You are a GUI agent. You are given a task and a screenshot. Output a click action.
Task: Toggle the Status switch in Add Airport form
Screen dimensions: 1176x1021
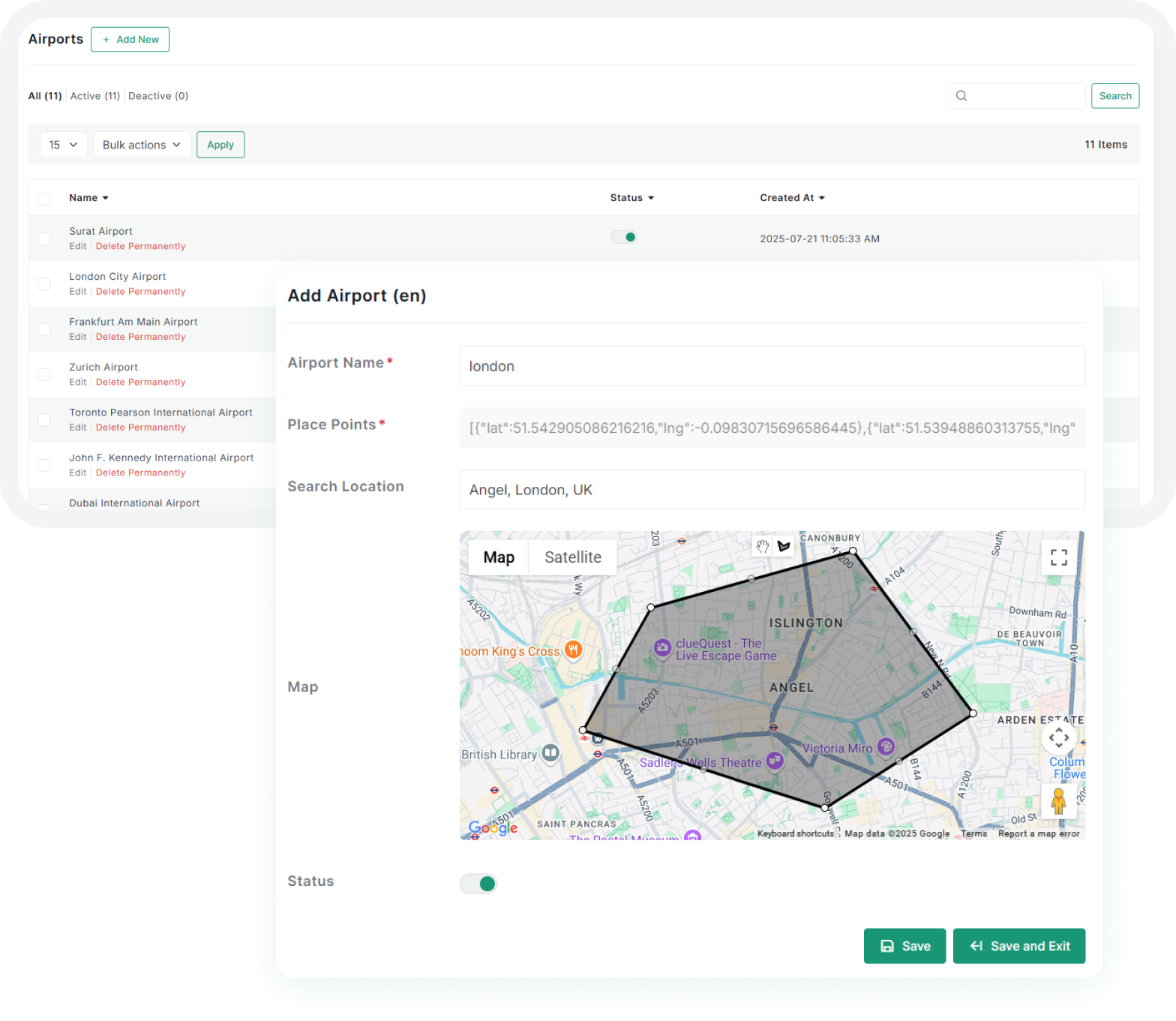point(478,884)
